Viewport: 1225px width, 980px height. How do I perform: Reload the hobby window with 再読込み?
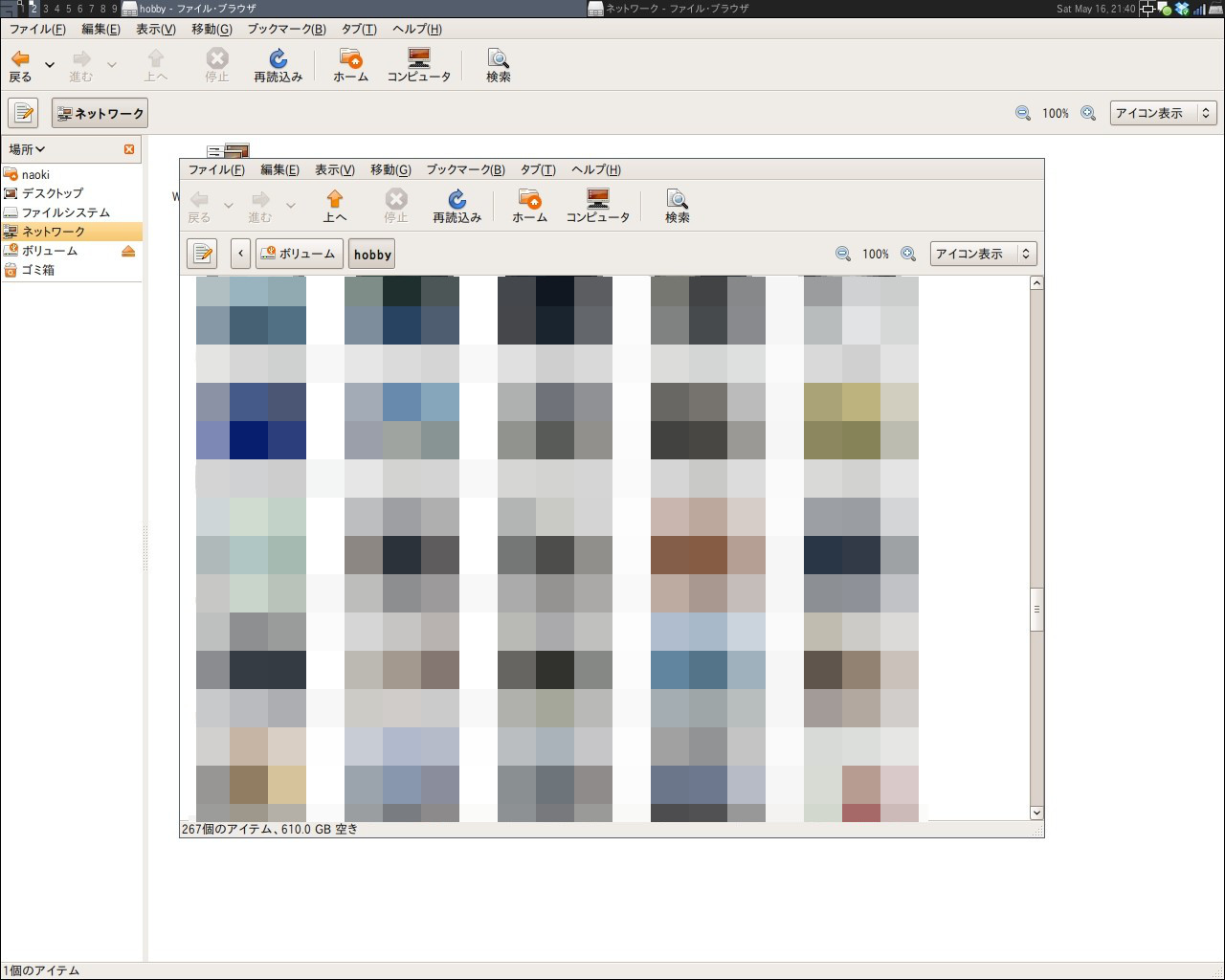pos(457,206)
